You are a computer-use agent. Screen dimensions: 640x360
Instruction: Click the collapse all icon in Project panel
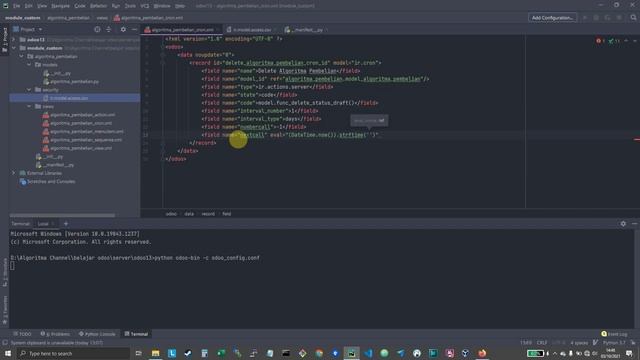(x=109, y=29)
